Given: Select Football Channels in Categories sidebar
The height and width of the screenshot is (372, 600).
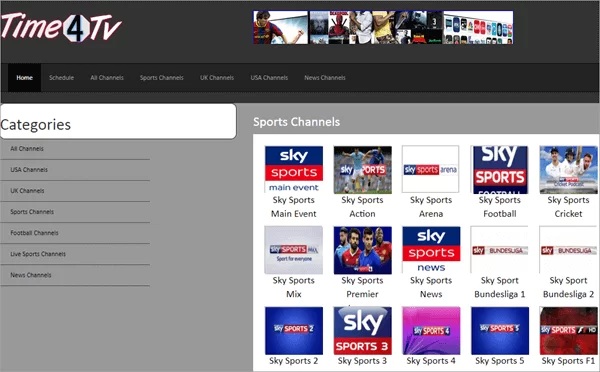Looking at the screenshot, I should coord(34,233).
